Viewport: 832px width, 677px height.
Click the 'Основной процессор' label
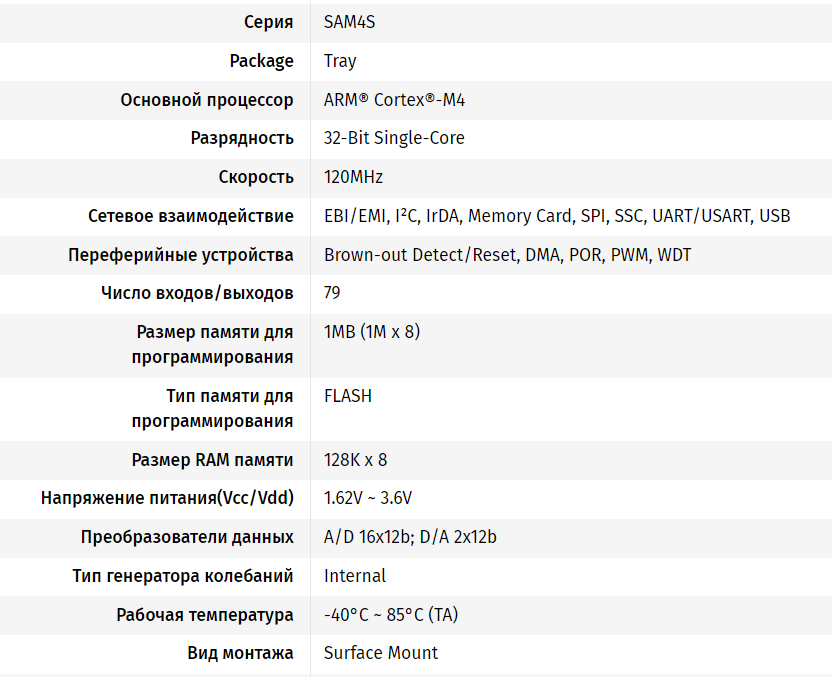pos(207,100)
